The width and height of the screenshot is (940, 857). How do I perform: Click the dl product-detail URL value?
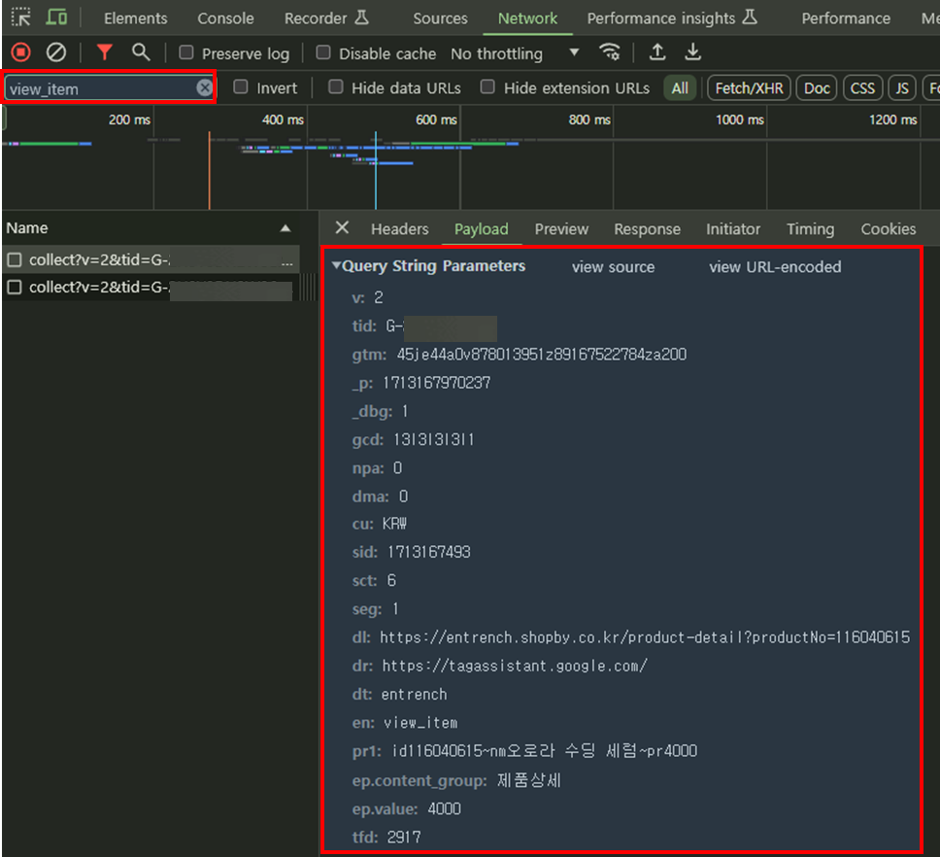click(645, 637)
